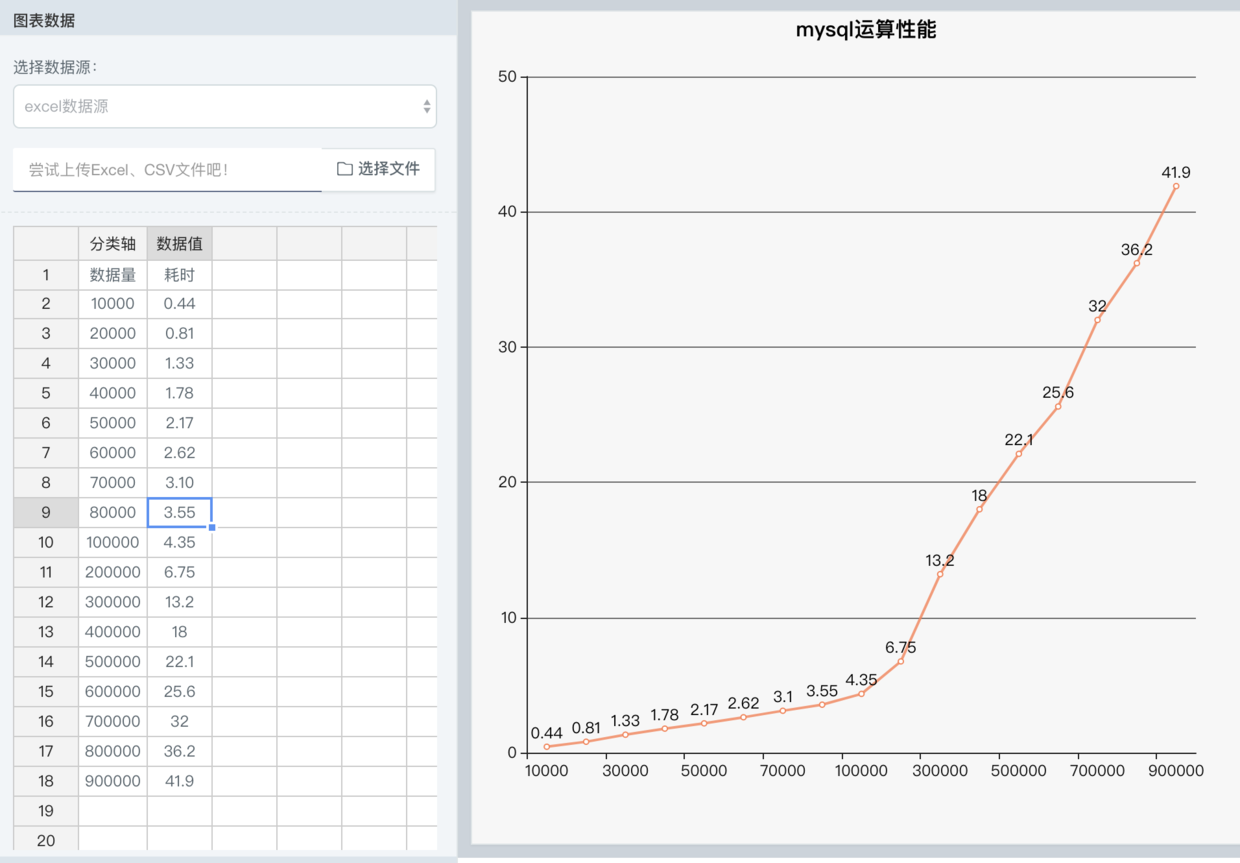Click the folder icon beside 选择文件
The height and width of the screenshot is (863, 1240).
coord(344,169)
